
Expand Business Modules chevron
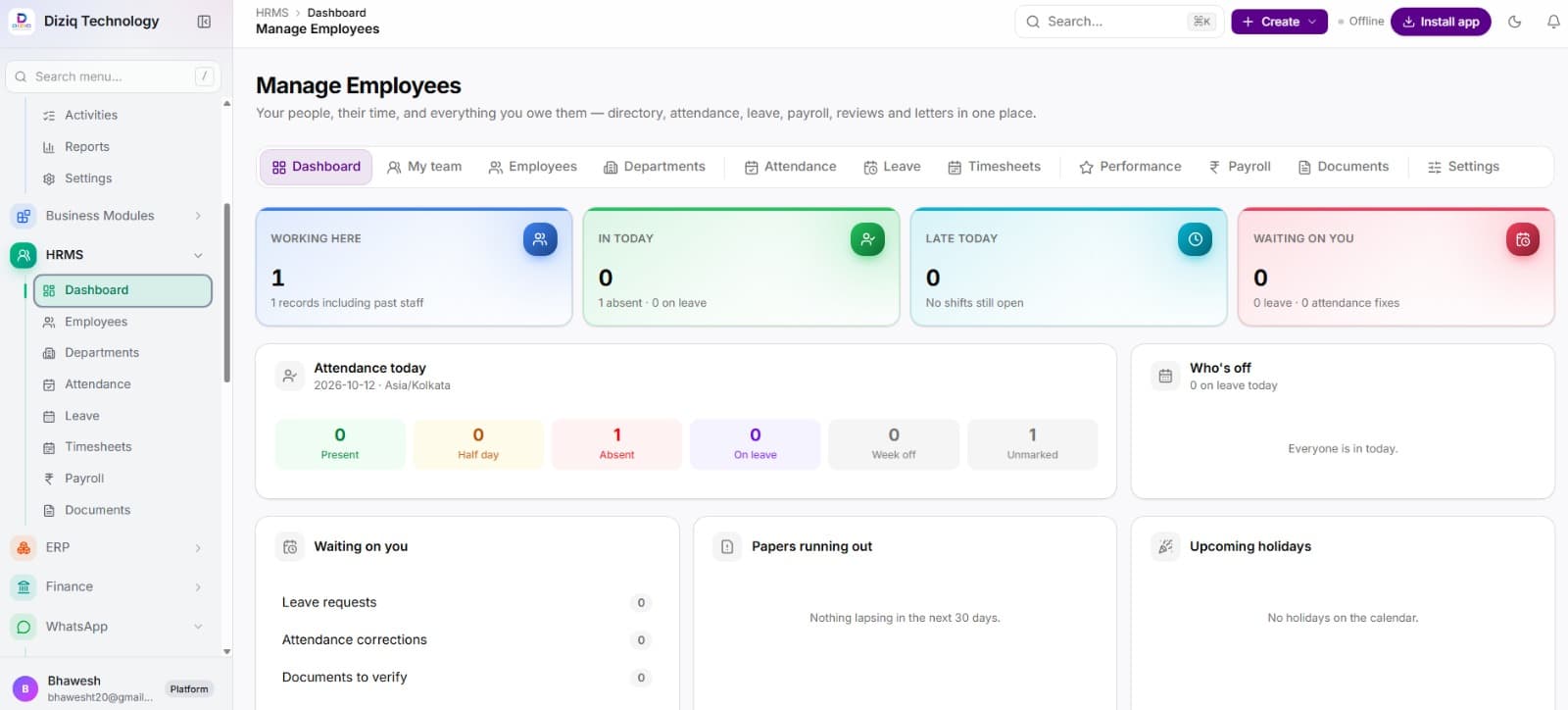[x=198, y=216]
